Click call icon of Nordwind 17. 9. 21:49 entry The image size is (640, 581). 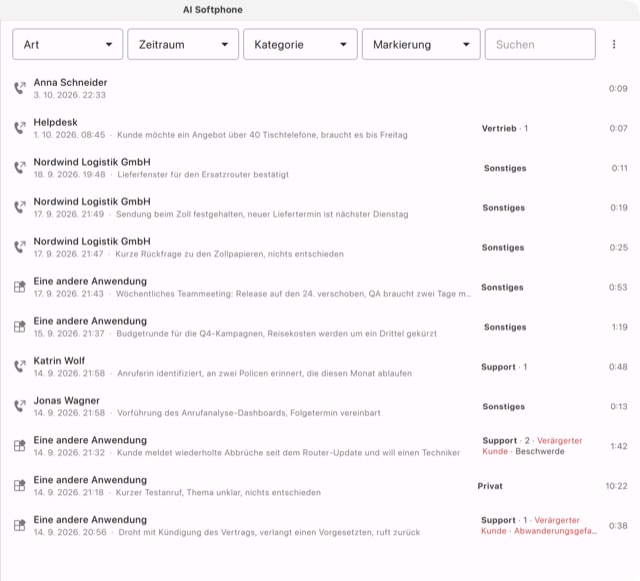click(x=20, y=207)
